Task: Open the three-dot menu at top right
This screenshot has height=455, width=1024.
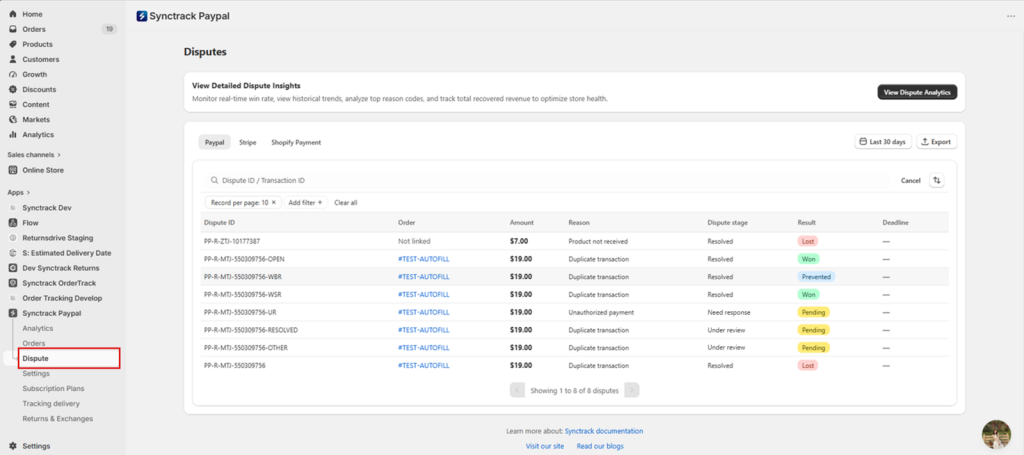Action: click(x=1011, y=16)
